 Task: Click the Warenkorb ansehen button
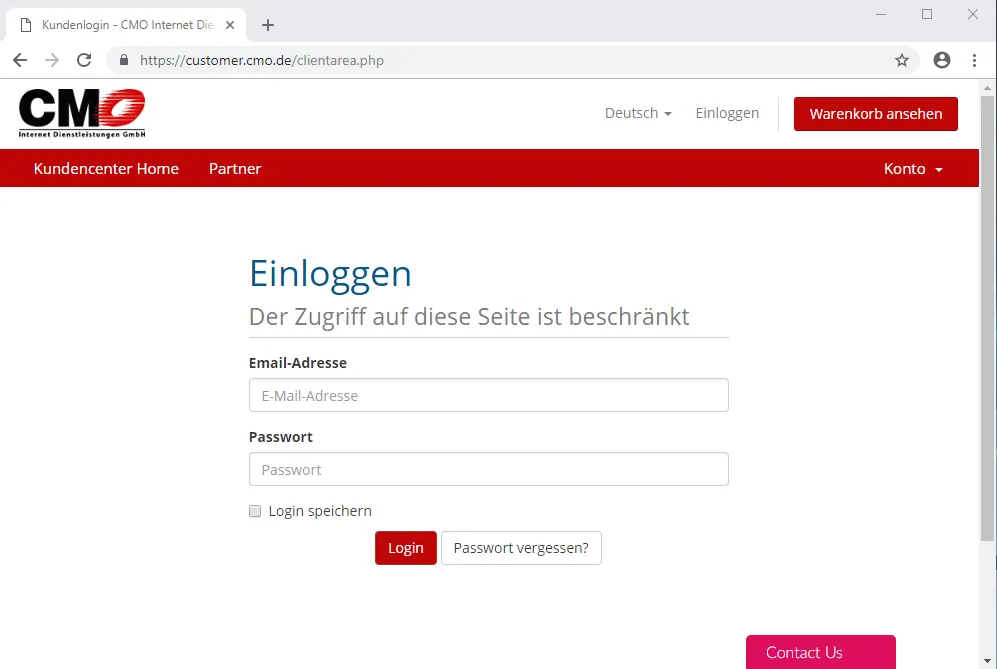876,114
